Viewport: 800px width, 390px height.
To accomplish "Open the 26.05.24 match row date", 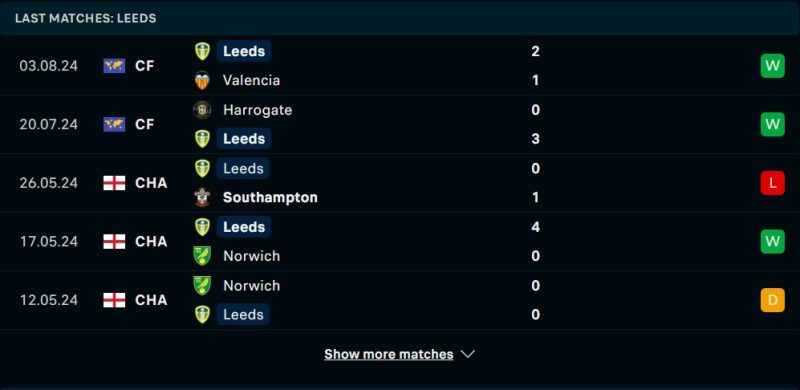I will click(49, 183).
